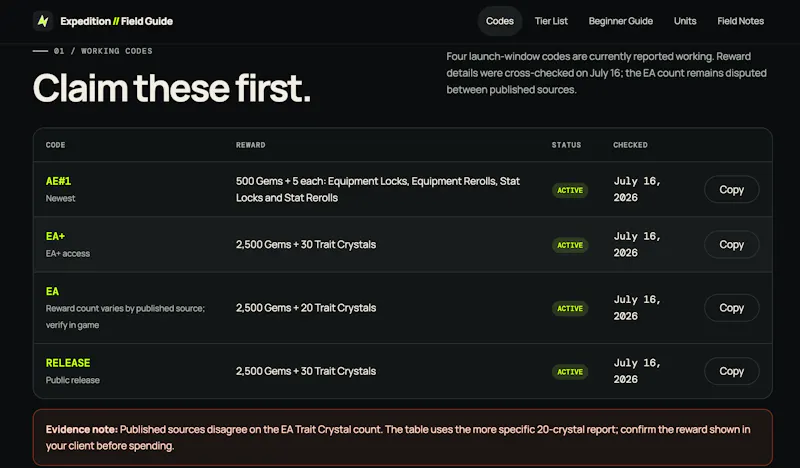Go to the Beginner Guide page
This screenshot has width=800, height=468.
620,21
